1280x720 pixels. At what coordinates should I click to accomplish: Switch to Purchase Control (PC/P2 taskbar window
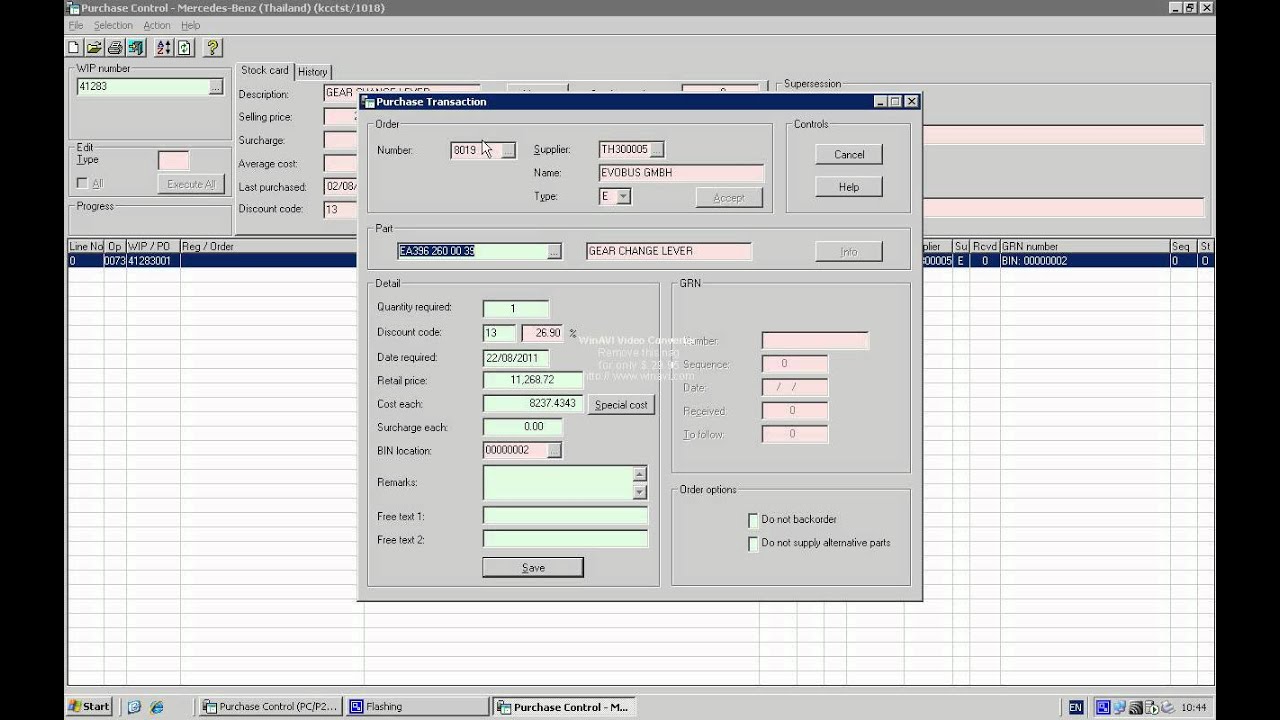pos(271,706)
